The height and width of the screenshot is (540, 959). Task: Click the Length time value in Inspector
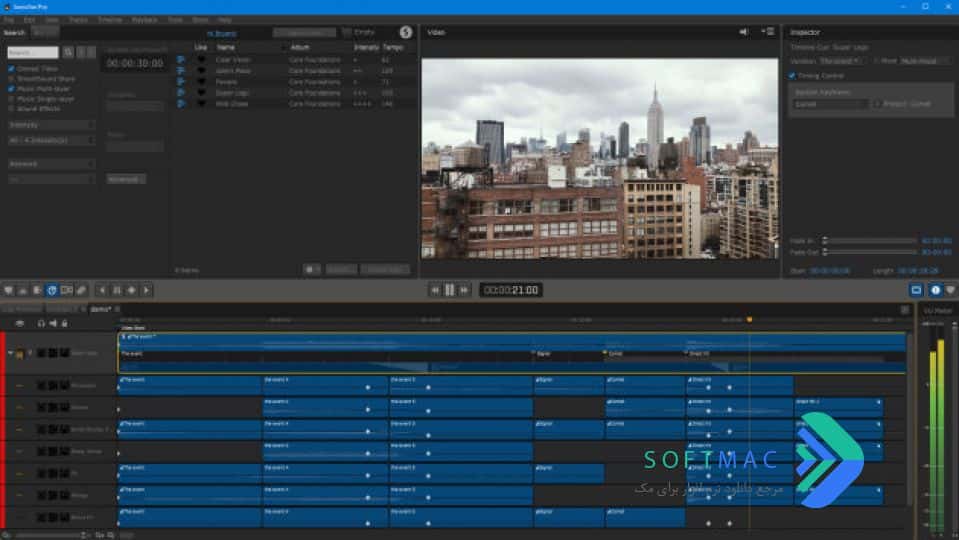pyautogui.click(x=918, y=271)
